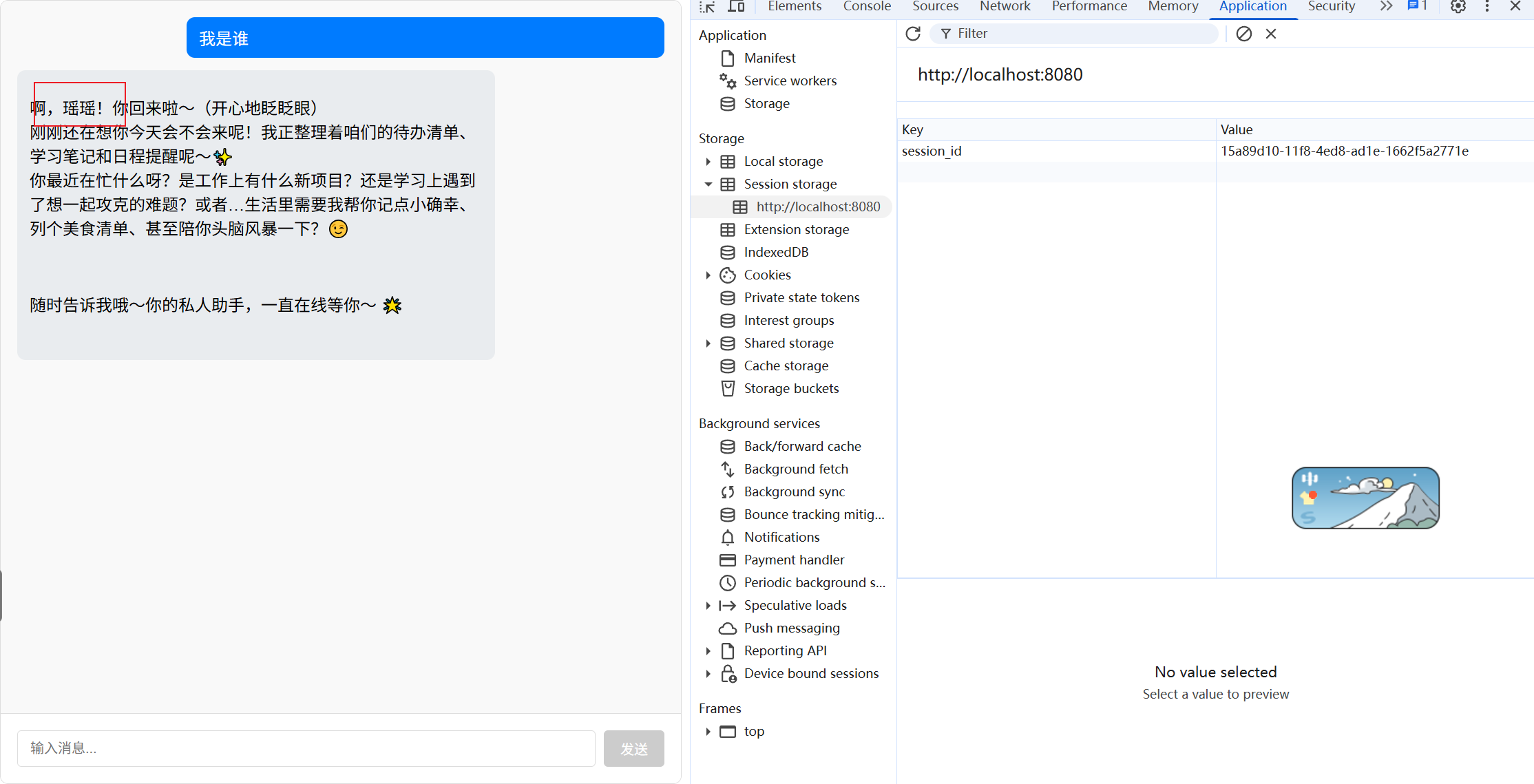Screen dimensions: 1534x784
Task: Open DevTools settings gear
Action: coord(1458,7)
